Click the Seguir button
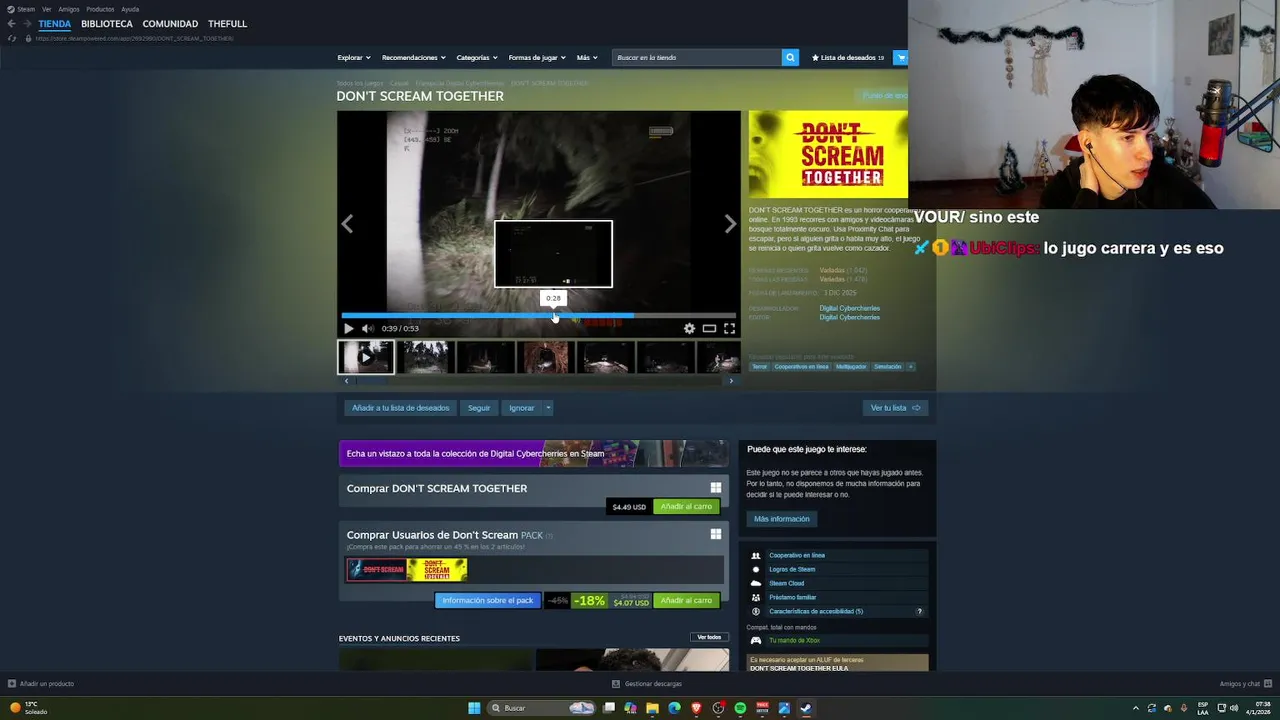1280x720 pixels. (x=479, y=408)
